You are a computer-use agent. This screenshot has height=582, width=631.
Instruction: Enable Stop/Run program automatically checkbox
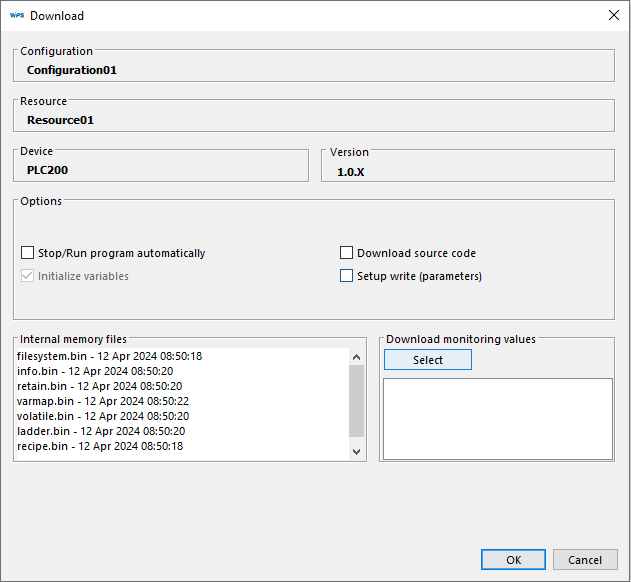[28, 254]
